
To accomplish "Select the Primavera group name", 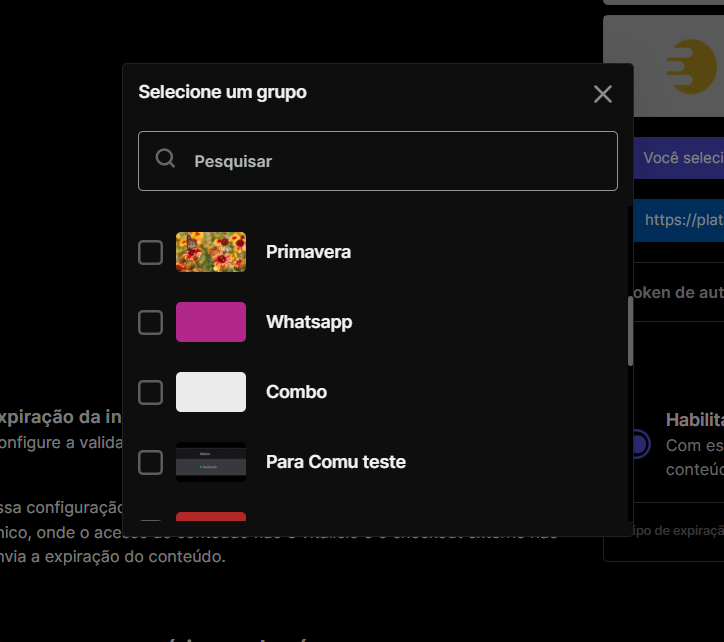I will [308, 252].
